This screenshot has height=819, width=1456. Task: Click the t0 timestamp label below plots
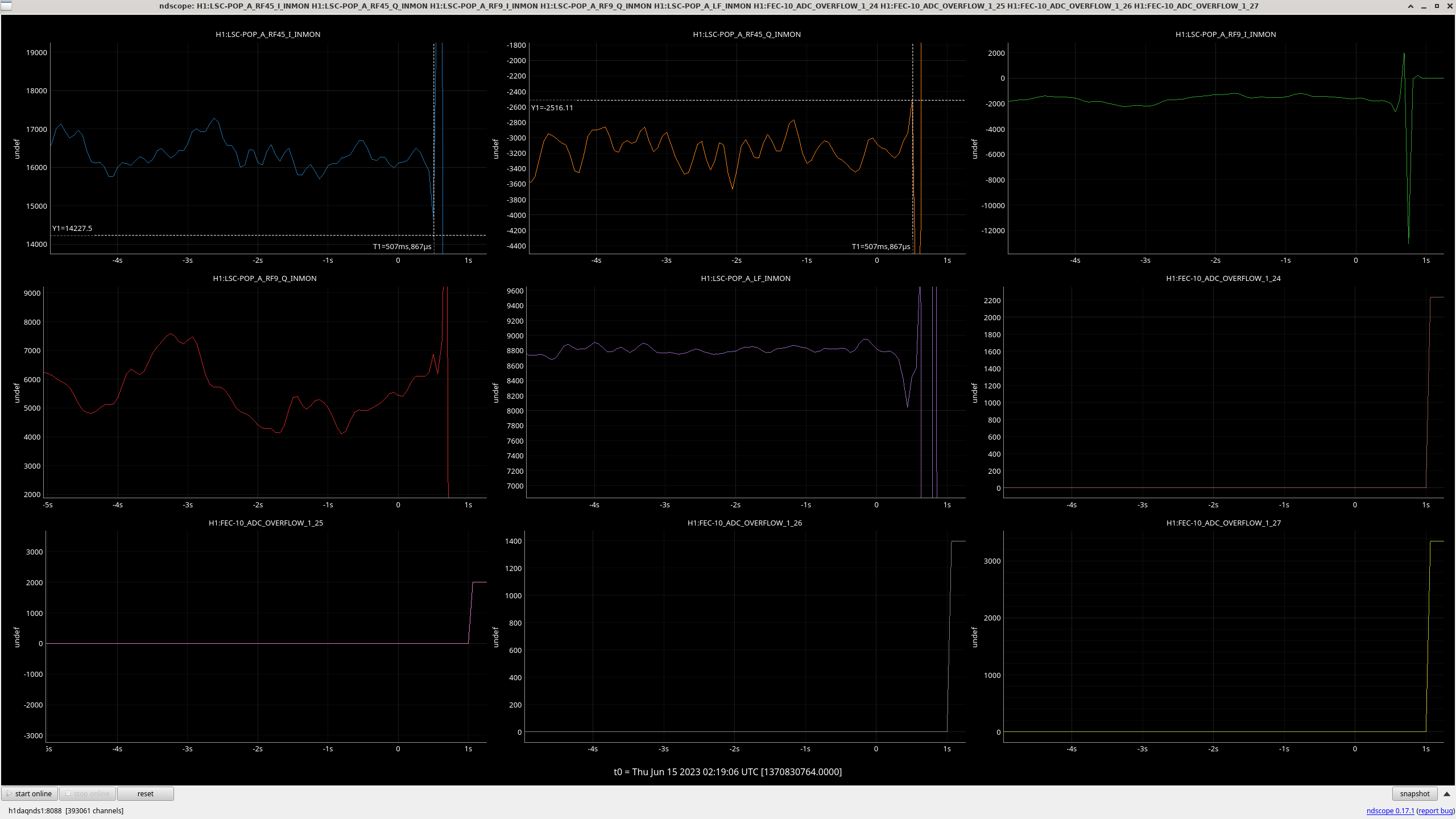pos(727,772)
